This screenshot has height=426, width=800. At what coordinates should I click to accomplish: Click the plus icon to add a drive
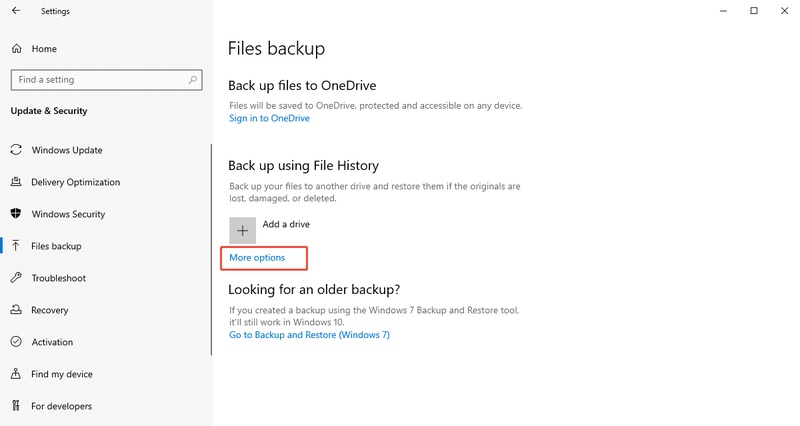242,231
